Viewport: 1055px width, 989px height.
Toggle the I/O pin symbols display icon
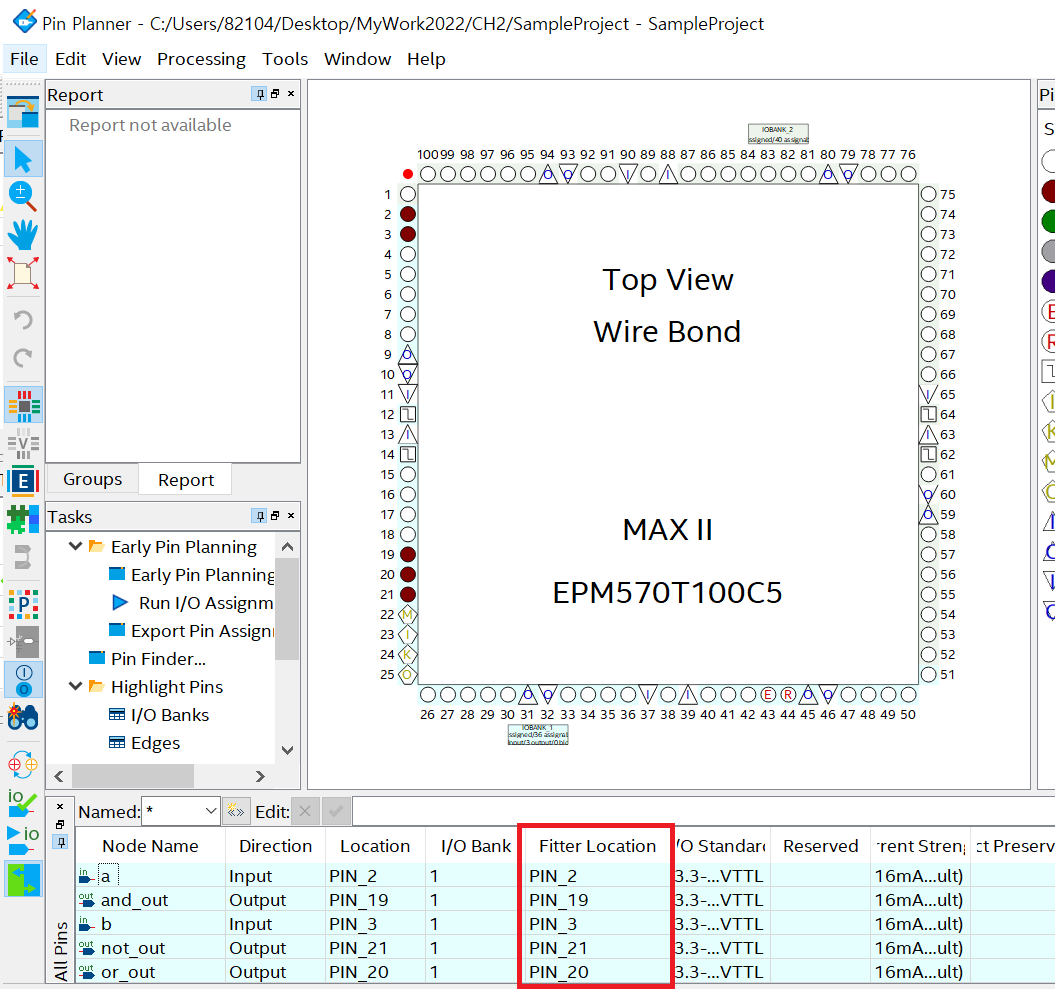[x=24, y=680]
